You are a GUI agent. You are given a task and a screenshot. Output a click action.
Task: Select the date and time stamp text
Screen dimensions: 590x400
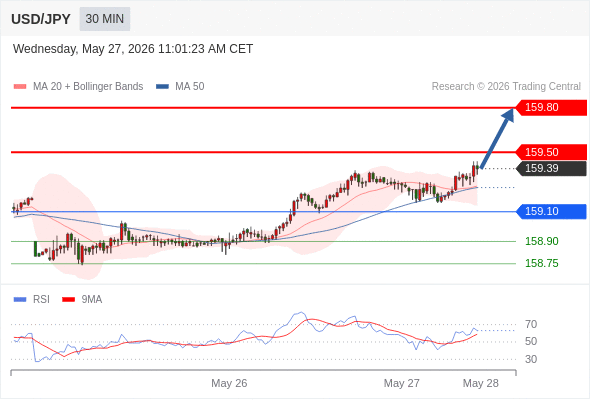tap(133, 49)
